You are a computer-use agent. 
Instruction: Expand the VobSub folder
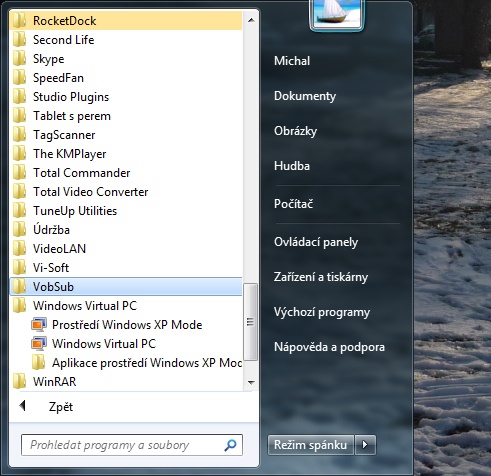[x=126, y=287]
